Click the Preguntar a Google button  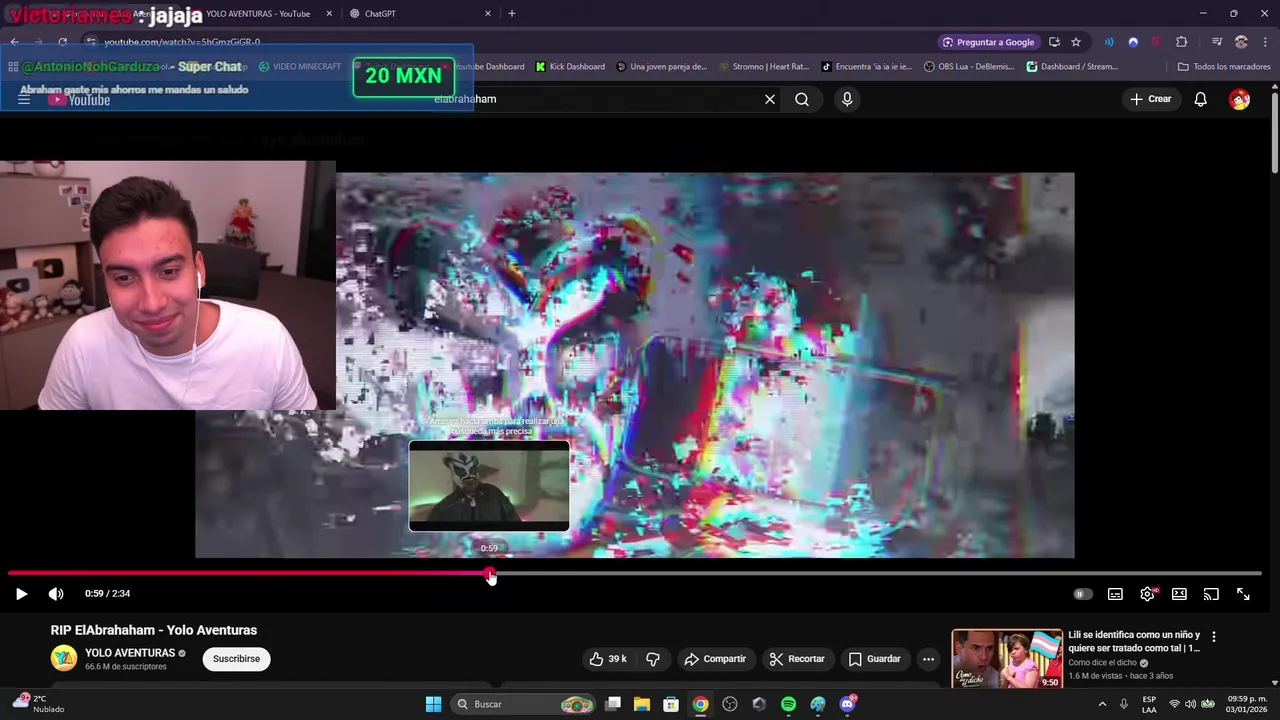click(988, 42)
